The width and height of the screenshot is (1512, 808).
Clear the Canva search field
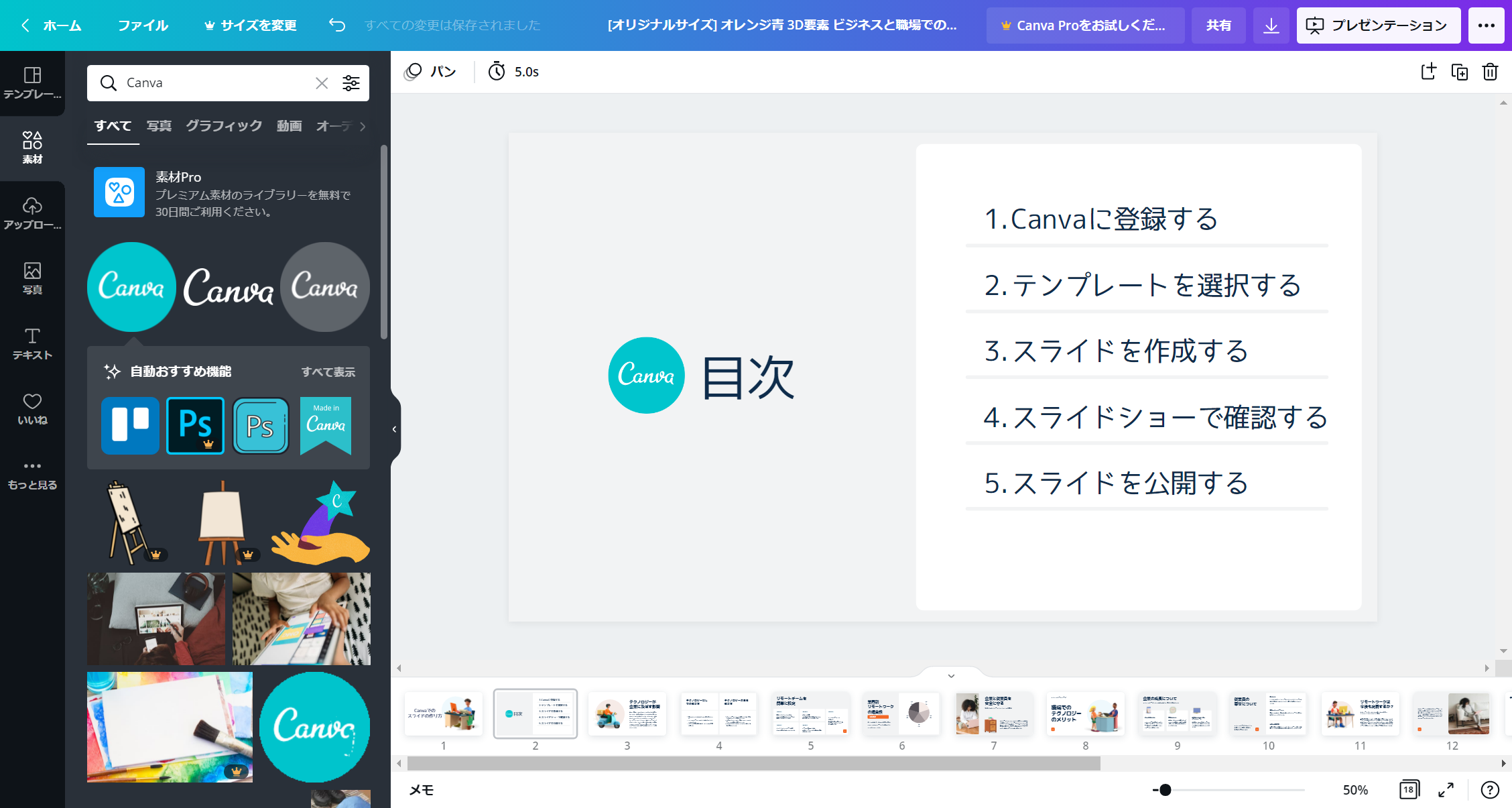tap(322, 83)
